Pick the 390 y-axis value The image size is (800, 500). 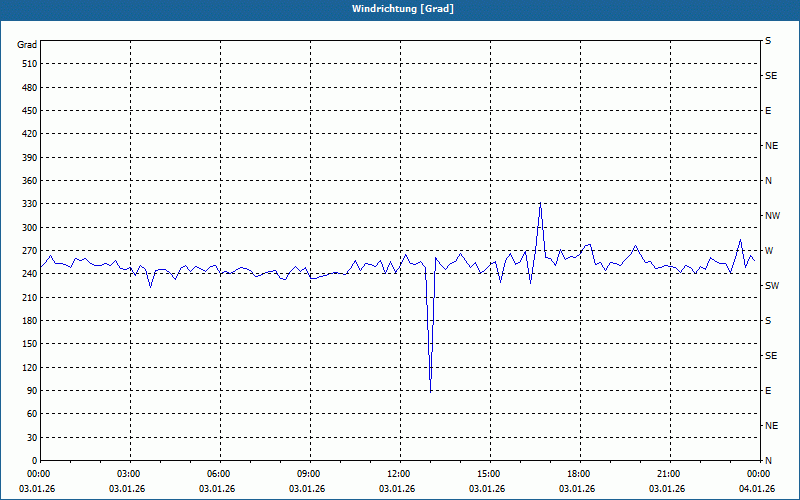[x=30, y=158]
